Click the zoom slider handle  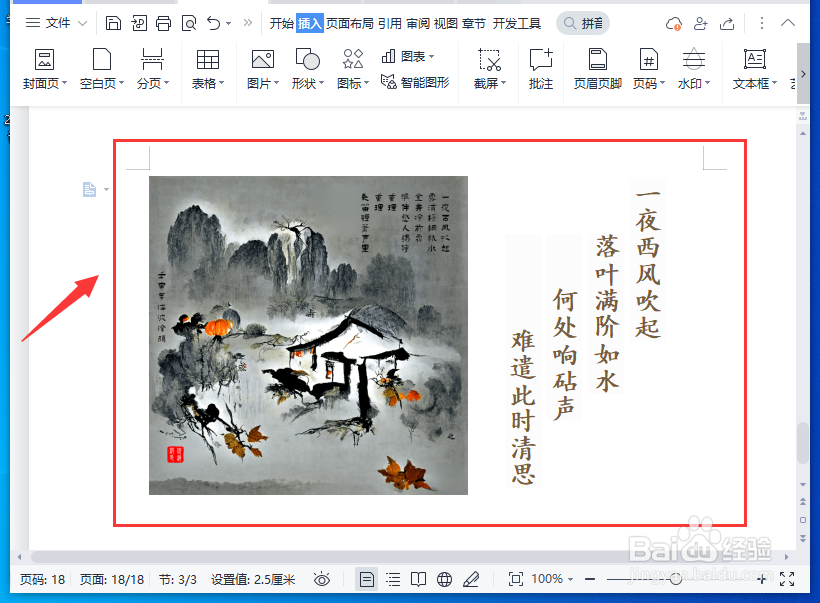[676, 579]
